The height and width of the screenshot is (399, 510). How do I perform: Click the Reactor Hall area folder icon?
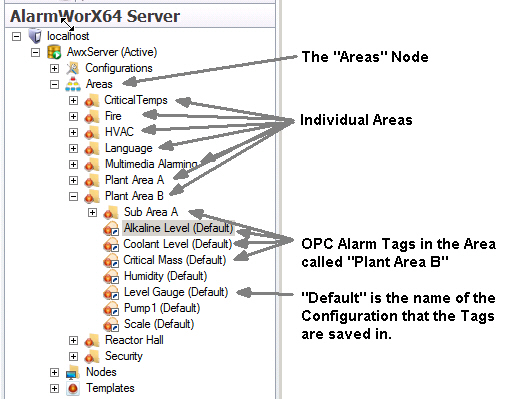click(92, 340)
